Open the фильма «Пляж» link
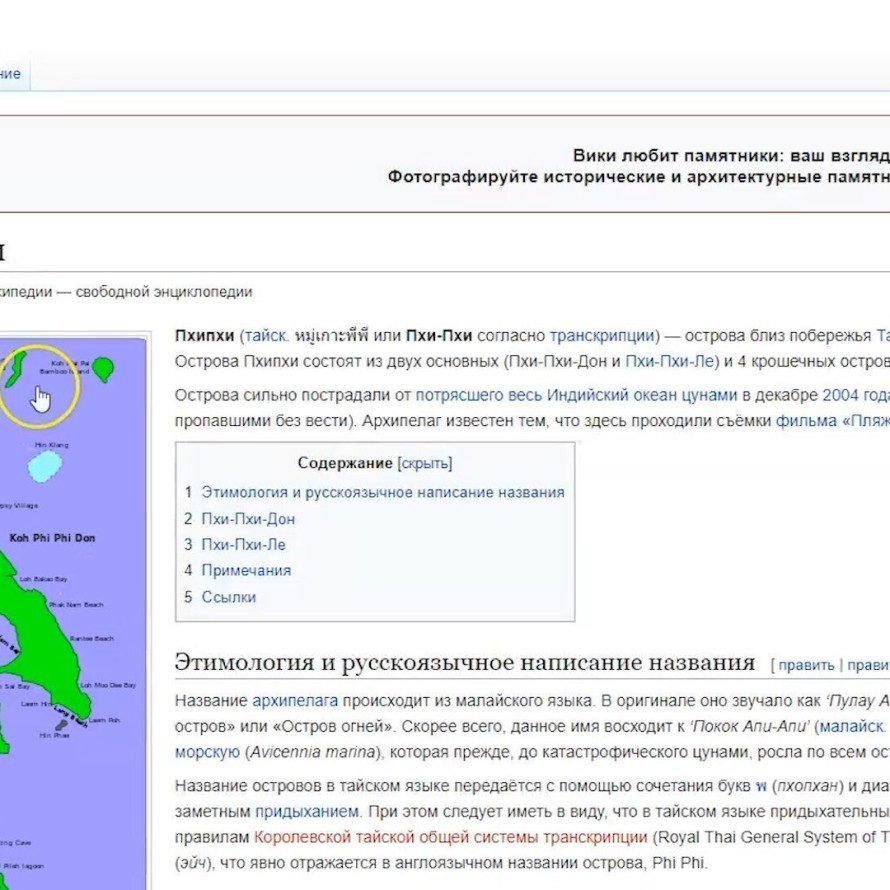Image resolution: width=890 pixels, height=890 pixels. [x=832, y=421]
